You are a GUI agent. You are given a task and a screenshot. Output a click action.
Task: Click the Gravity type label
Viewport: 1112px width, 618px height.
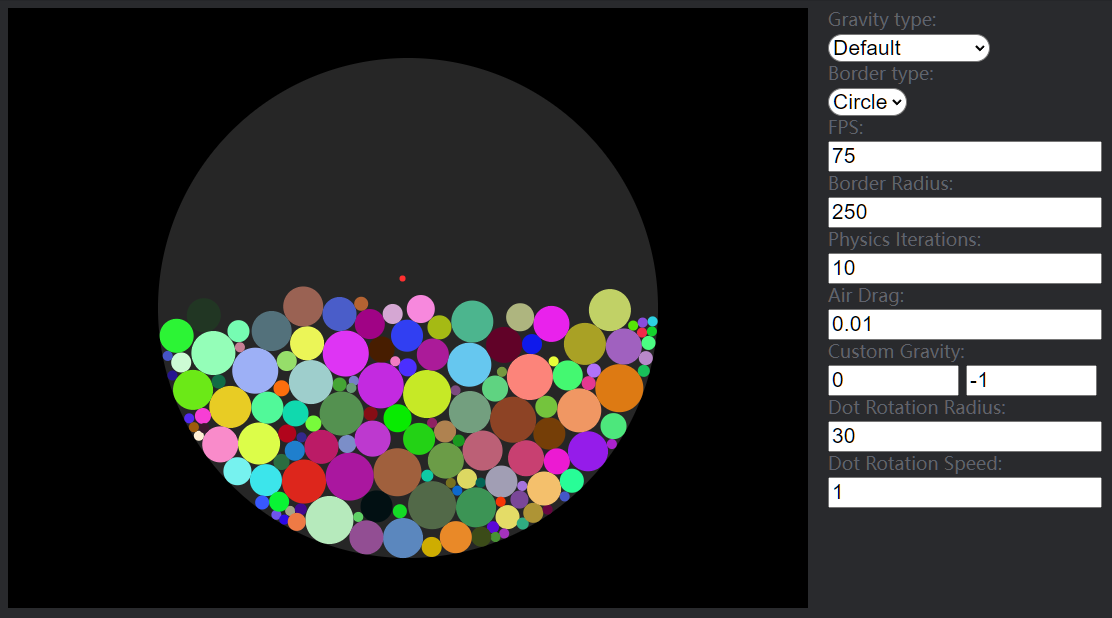[882, 19]
